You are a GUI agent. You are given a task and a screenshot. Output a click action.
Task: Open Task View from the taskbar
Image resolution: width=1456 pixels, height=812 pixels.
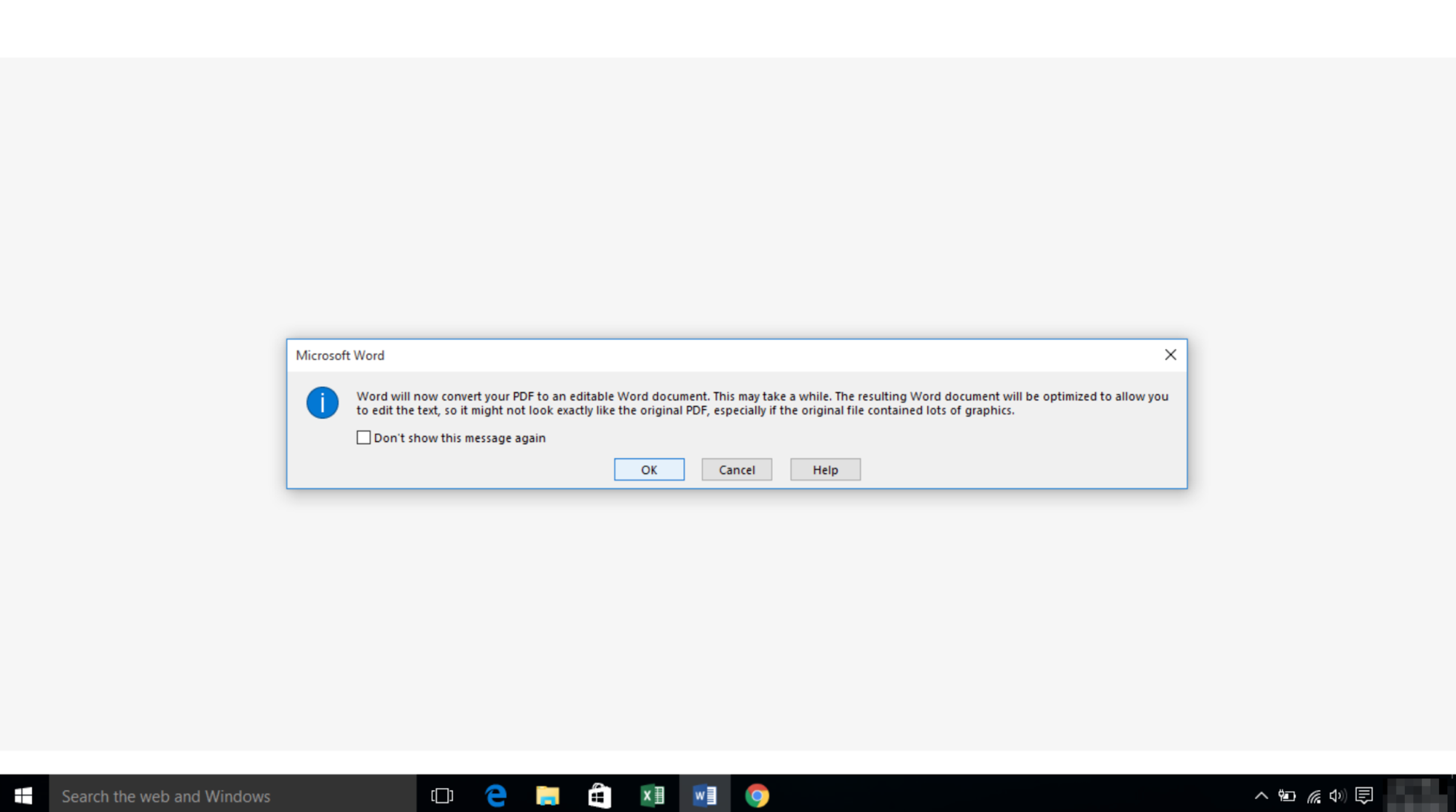pos(442,795)
